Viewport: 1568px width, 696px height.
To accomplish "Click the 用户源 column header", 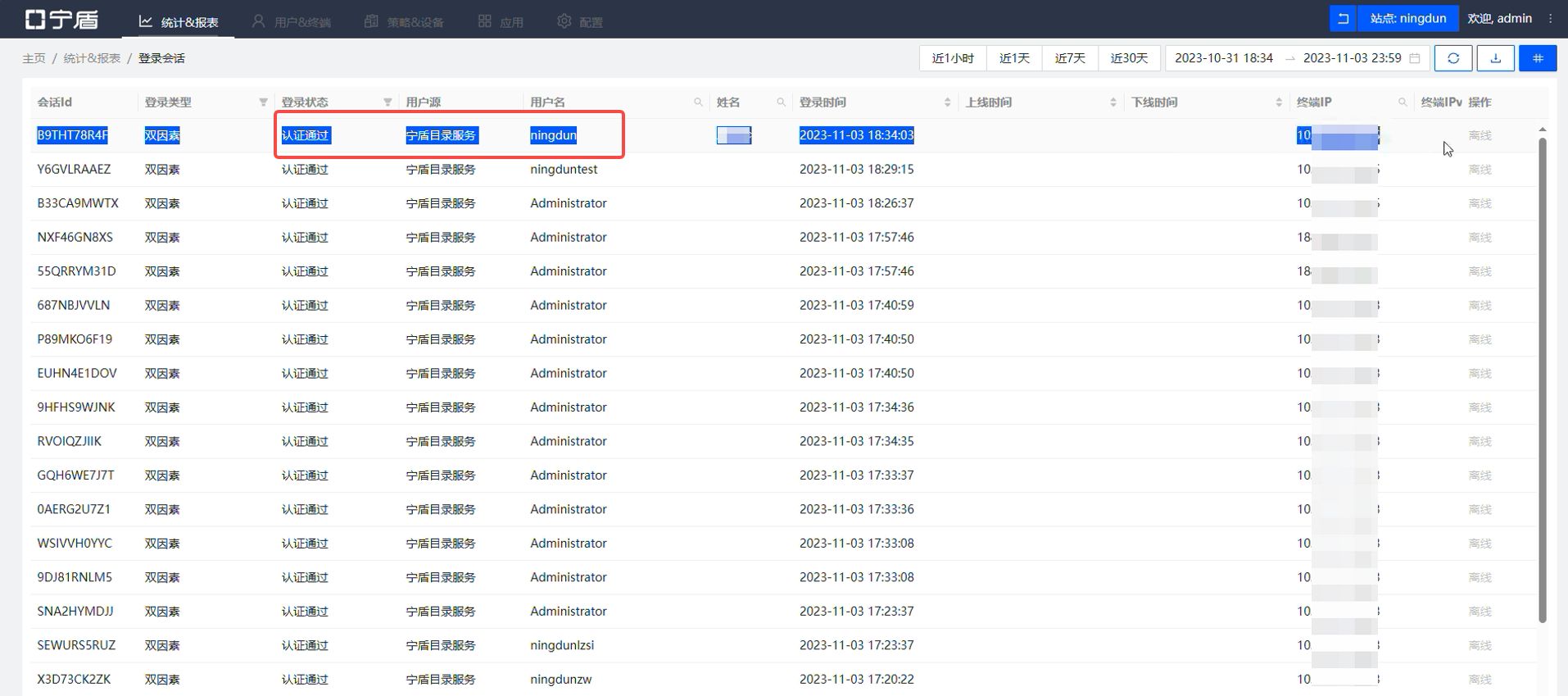I will 423,102.
